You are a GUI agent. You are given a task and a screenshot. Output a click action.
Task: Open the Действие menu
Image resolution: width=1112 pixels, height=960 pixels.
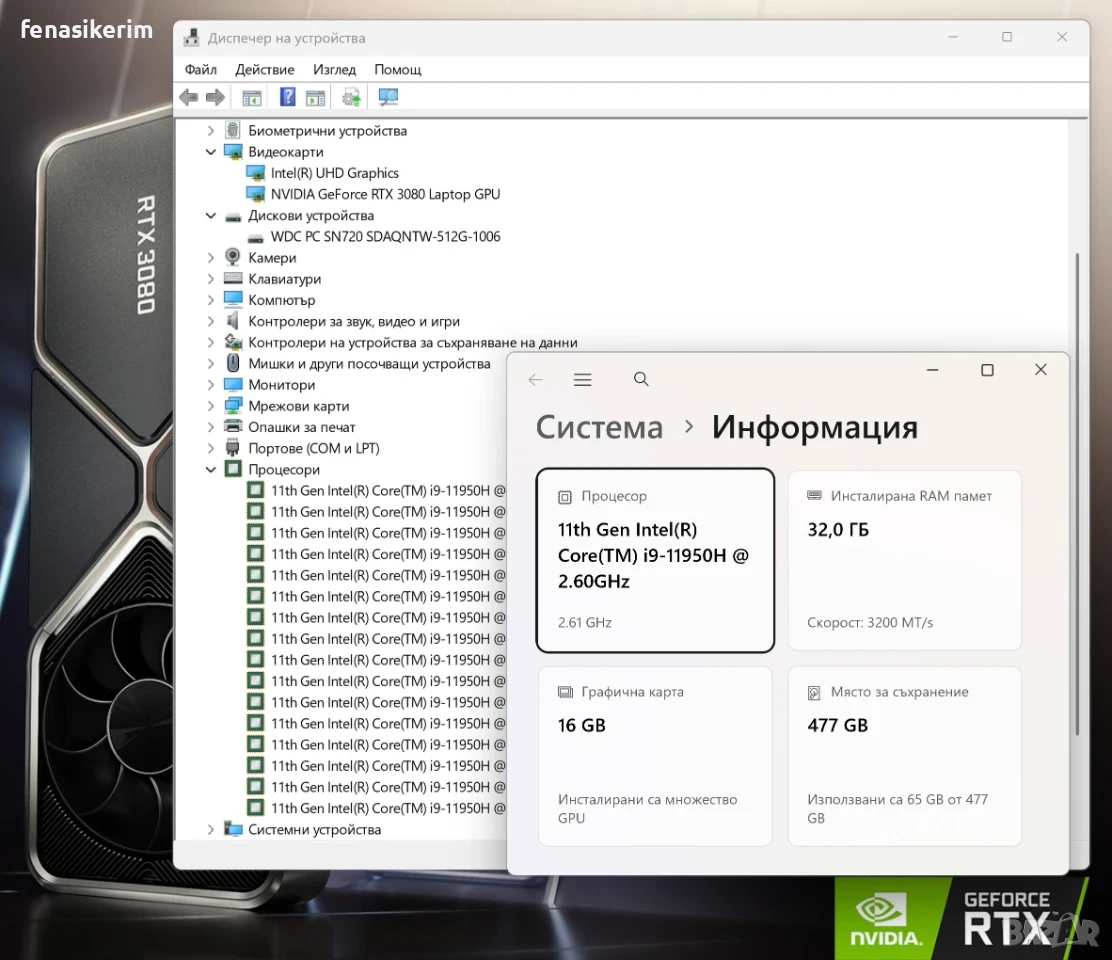click(x=265, y=69)
